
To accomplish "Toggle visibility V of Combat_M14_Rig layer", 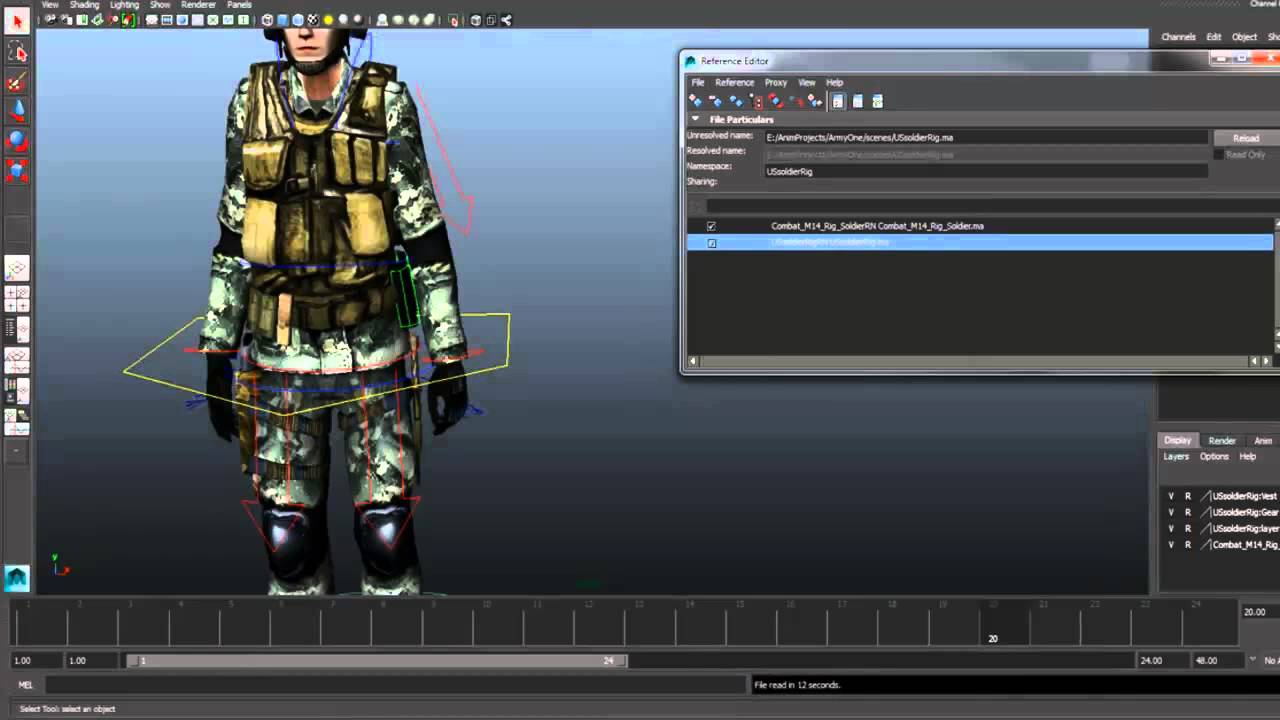I will (x=1171, y=545).
